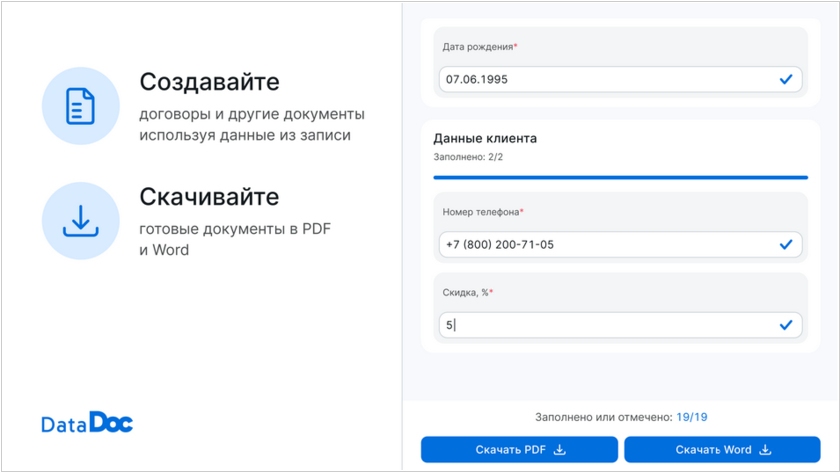
Task: Click into the Номер телефона input
Action: click(600, 244)
